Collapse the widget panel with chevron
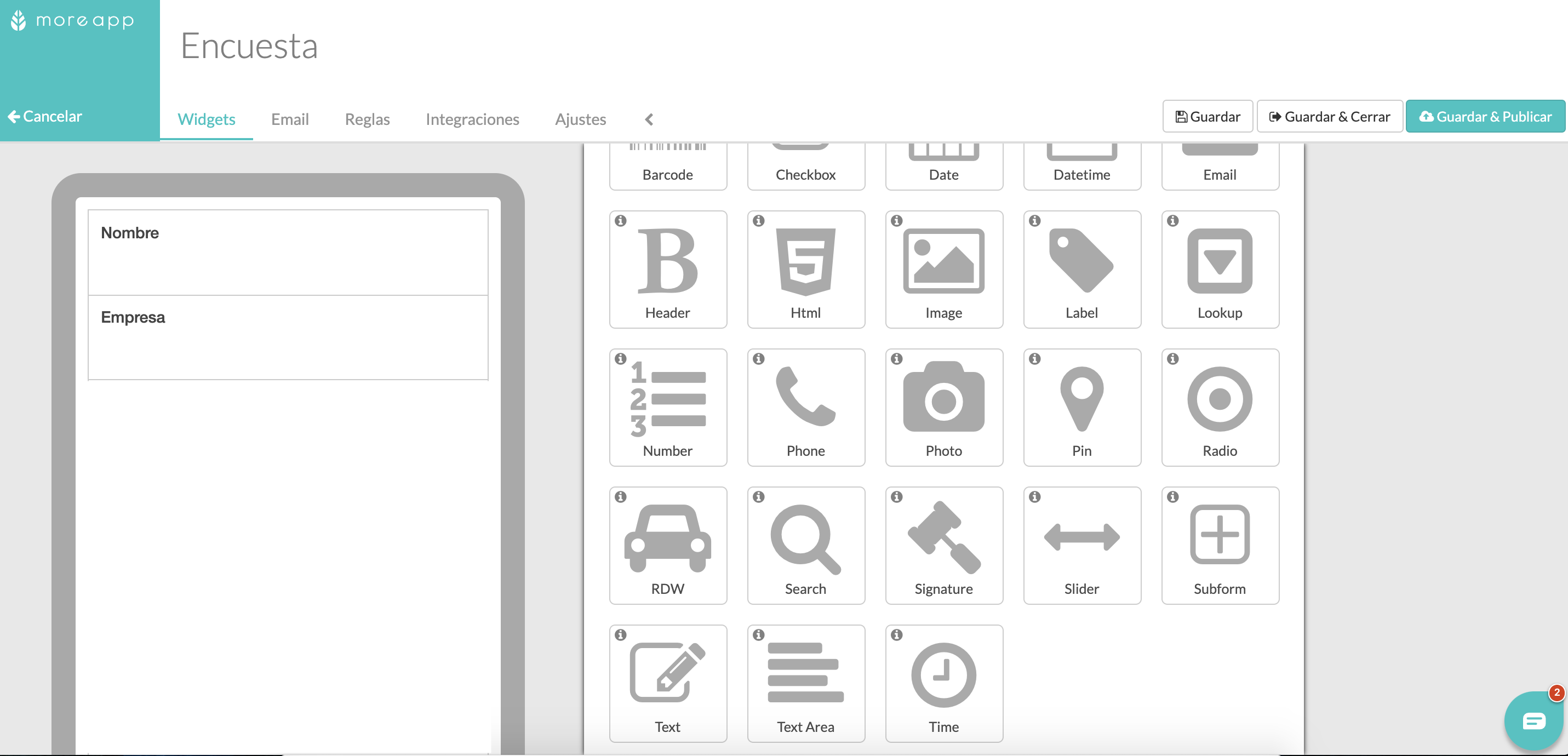The height and width of the screenshot is (756, 1568). point(649,119)
